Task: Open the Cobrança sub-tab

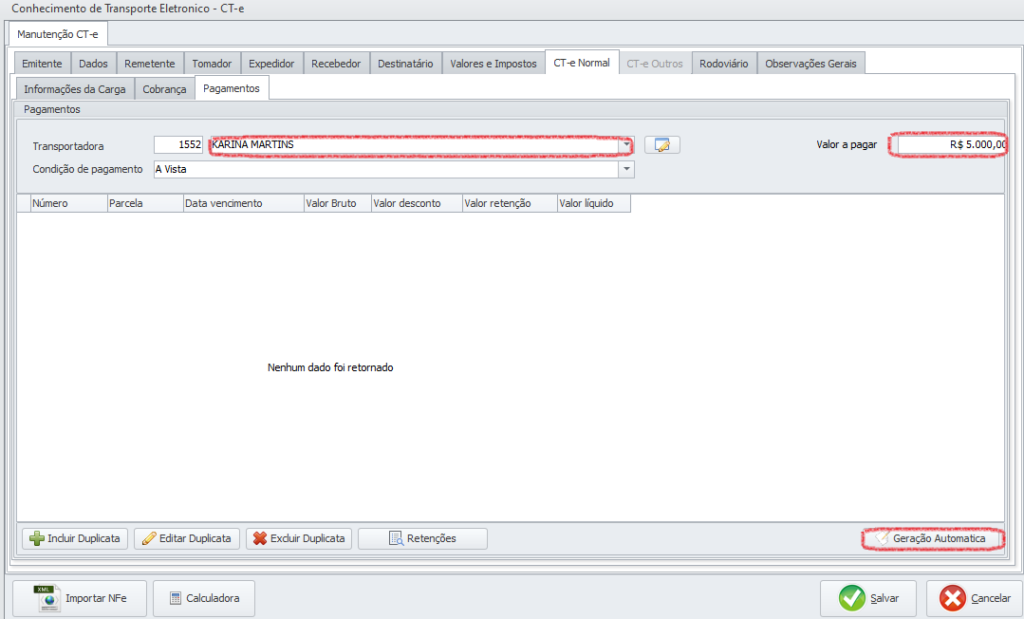Action: tap(164, 89)
